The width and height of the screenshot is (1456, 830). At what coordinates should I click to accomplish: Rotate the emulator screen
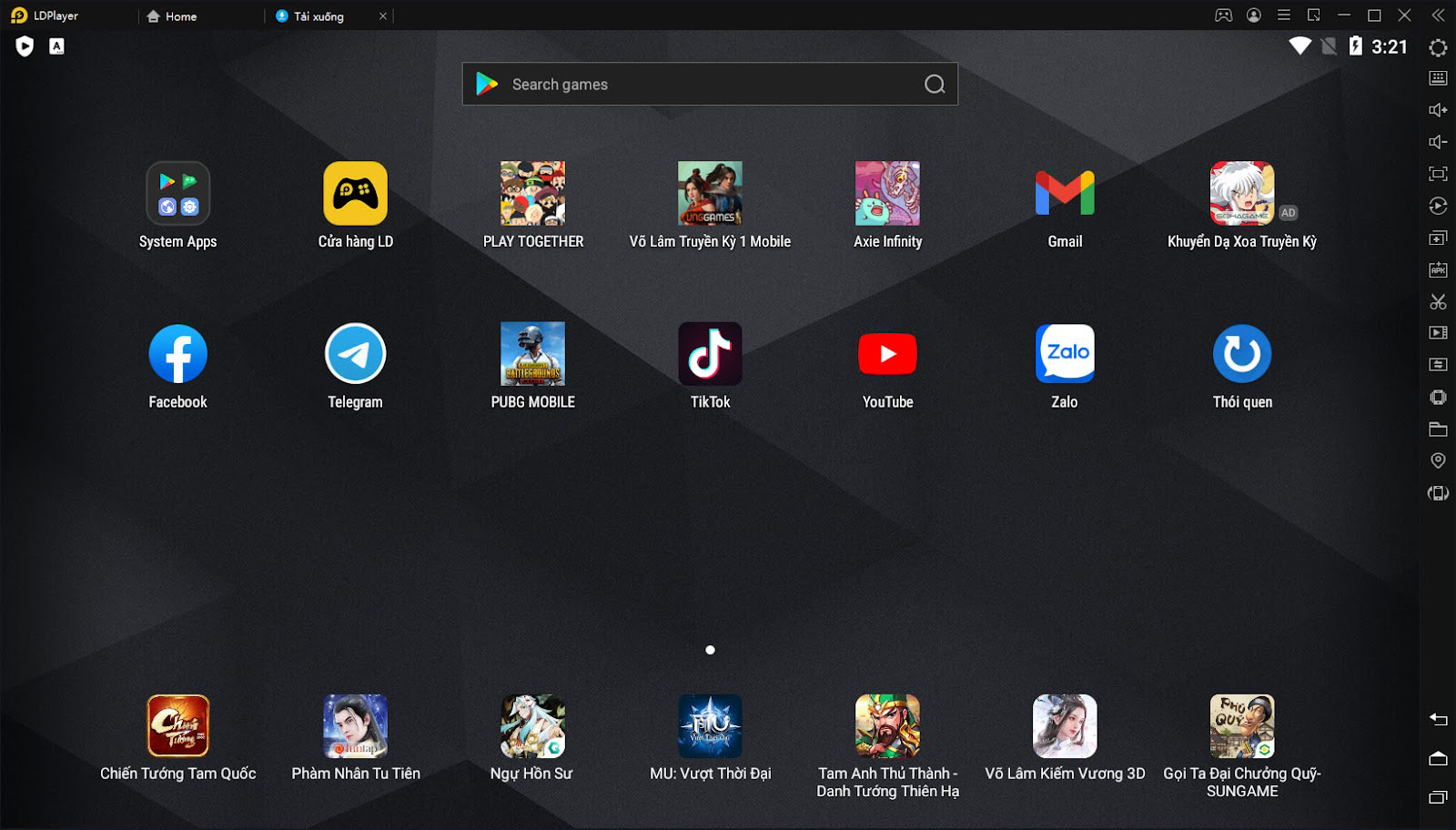(1438, 493)
